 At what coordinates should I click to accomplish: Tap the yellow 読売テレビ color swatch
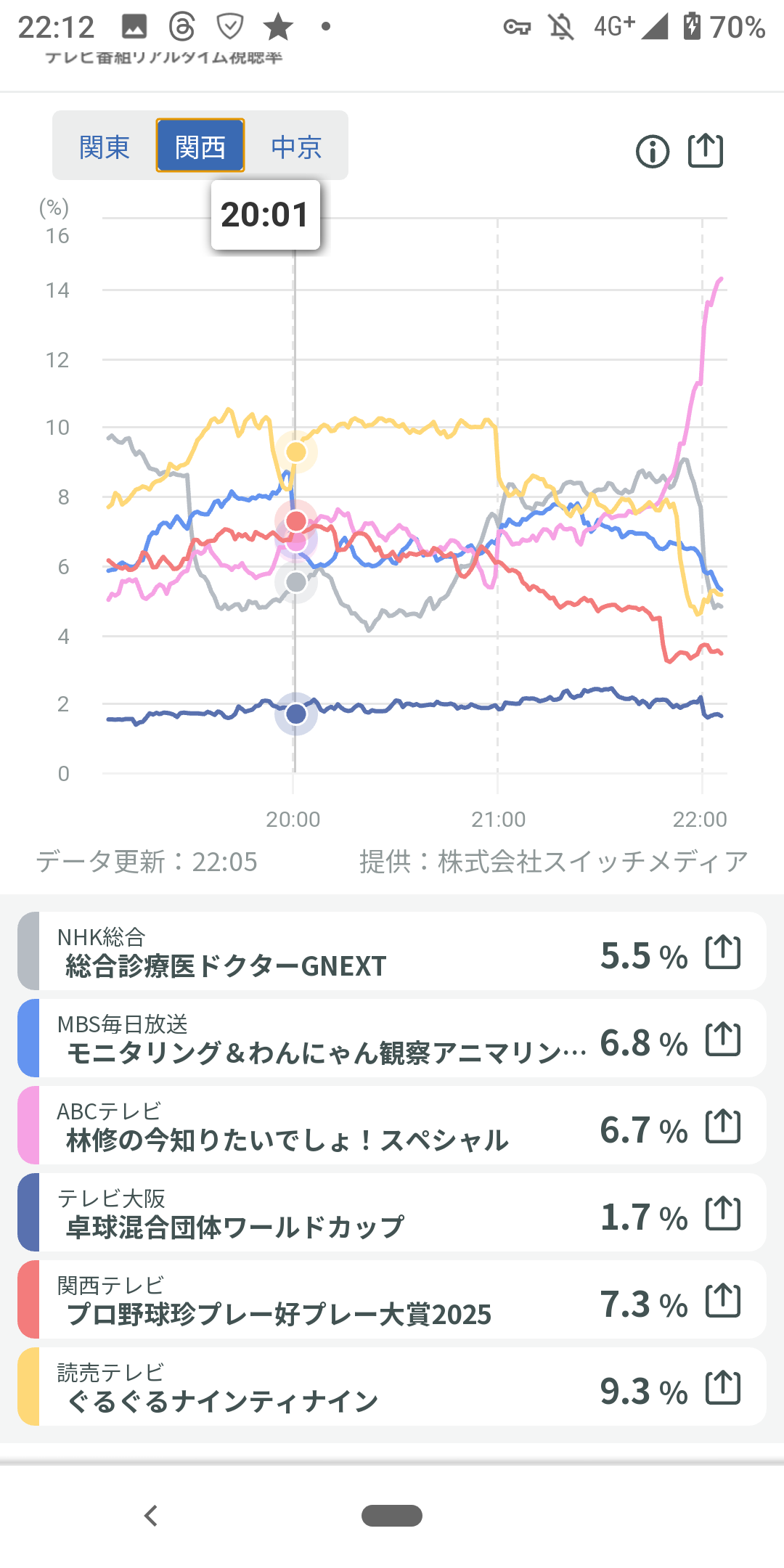point(28,1387)
